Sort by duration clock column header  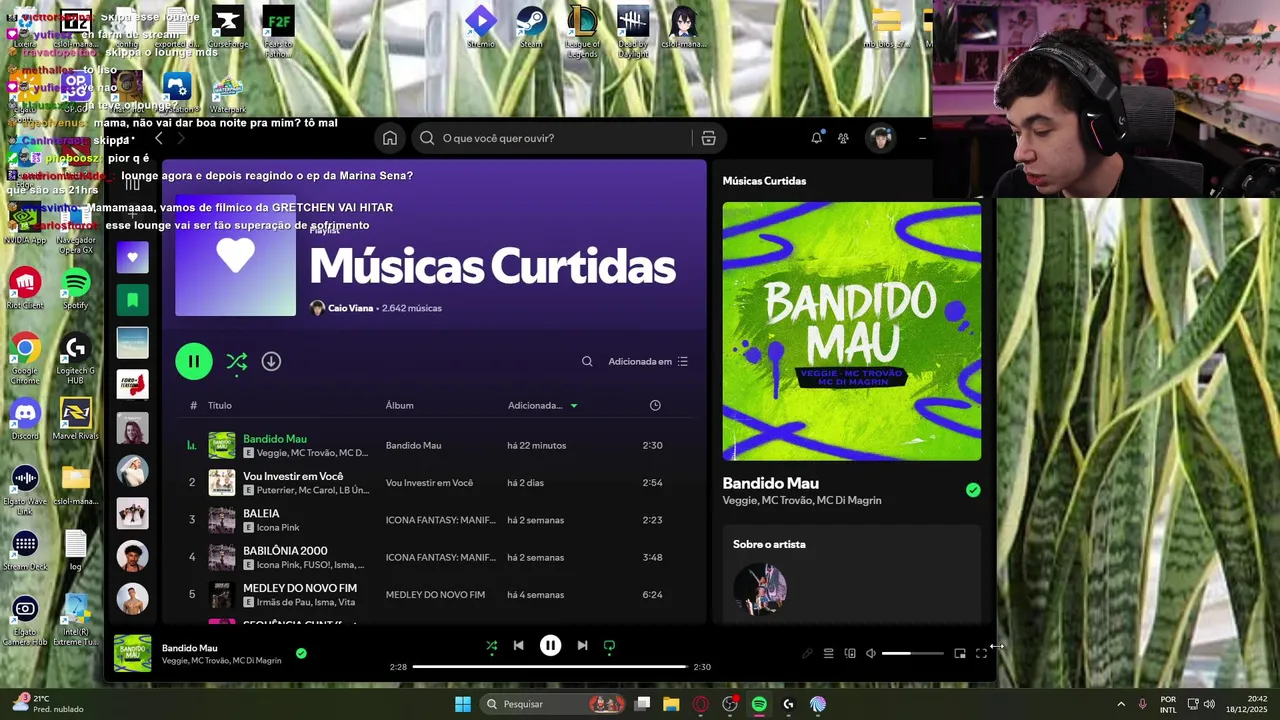pyautogui.click(x=655, y=405)
